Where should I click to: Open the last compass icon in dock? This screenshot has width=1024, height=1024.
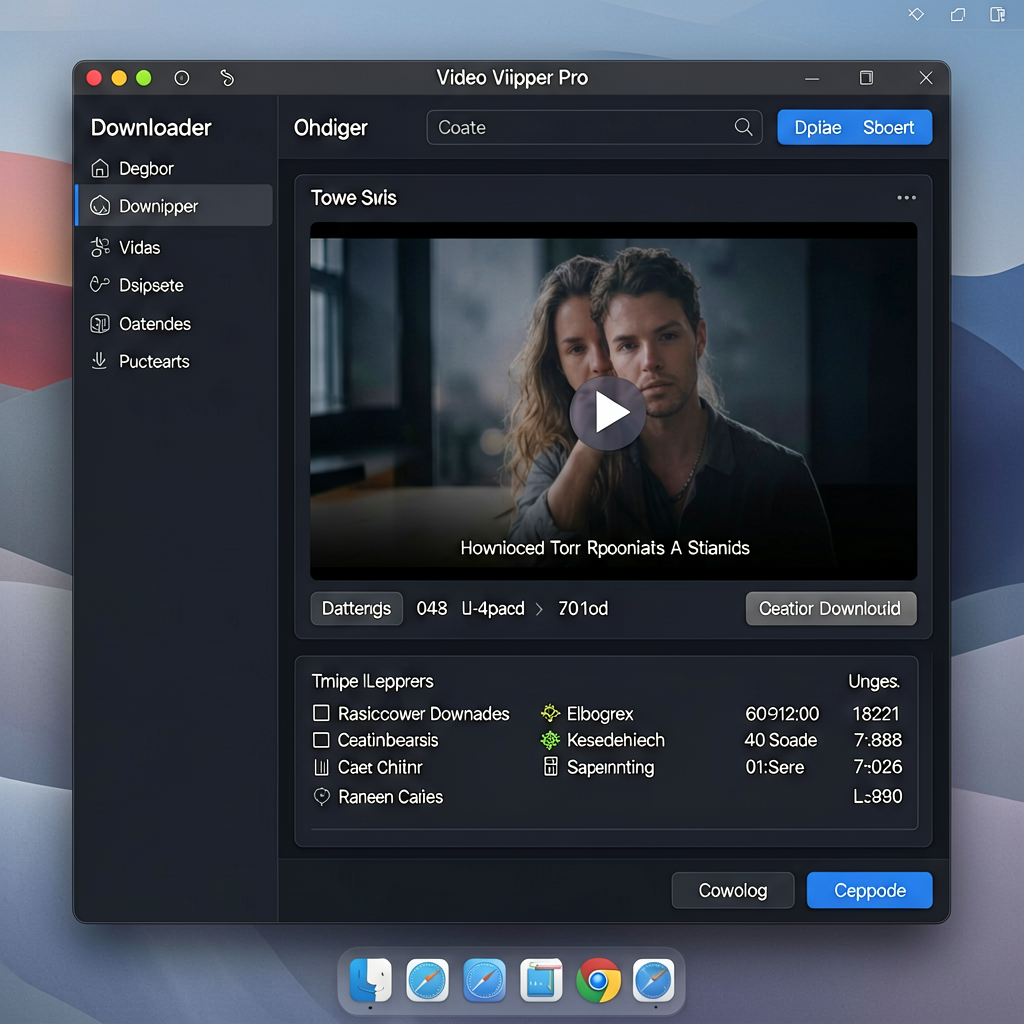pos(654,980)
